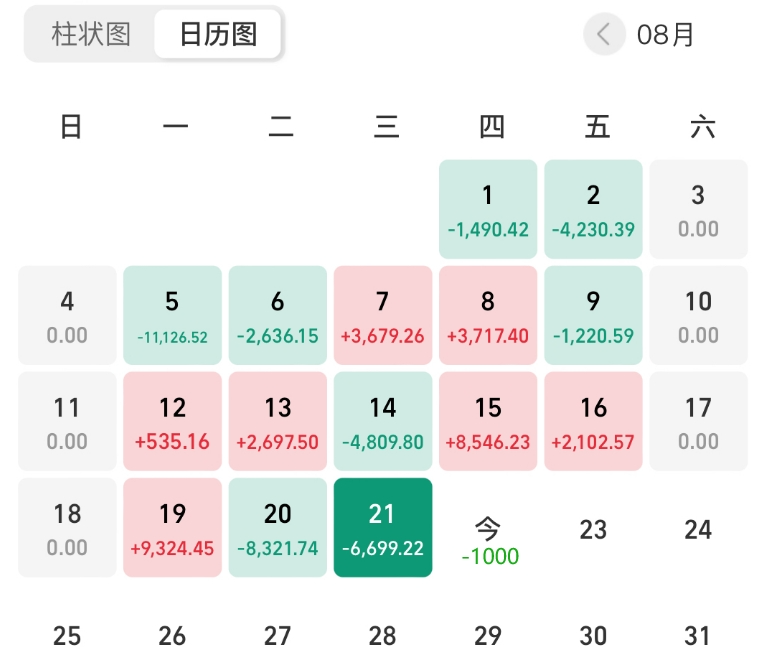The width and height of the screenshot is (783, 655).
Task: Select day 28 in calendar
Action: [383, 636]
